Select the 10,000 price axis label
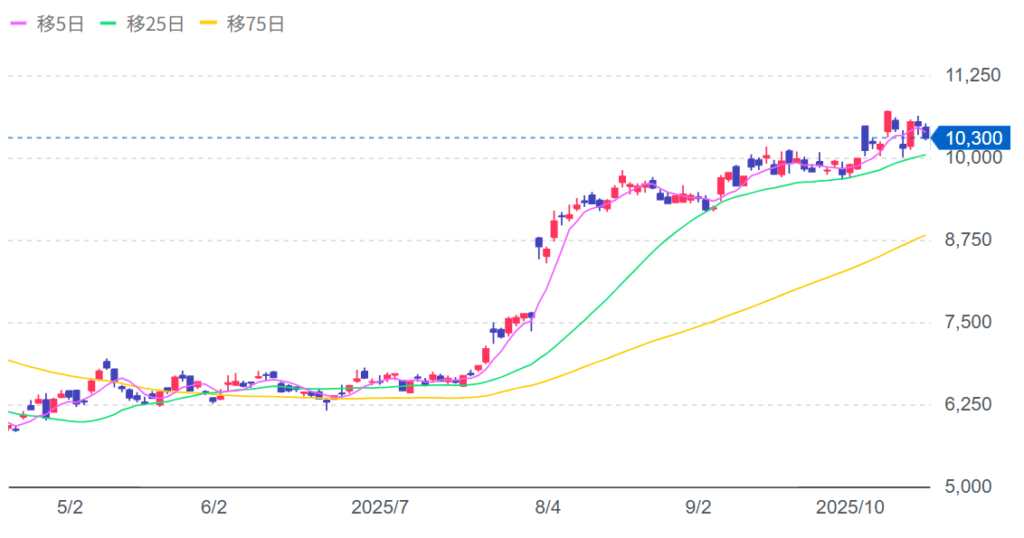 (x=972, y=157)
